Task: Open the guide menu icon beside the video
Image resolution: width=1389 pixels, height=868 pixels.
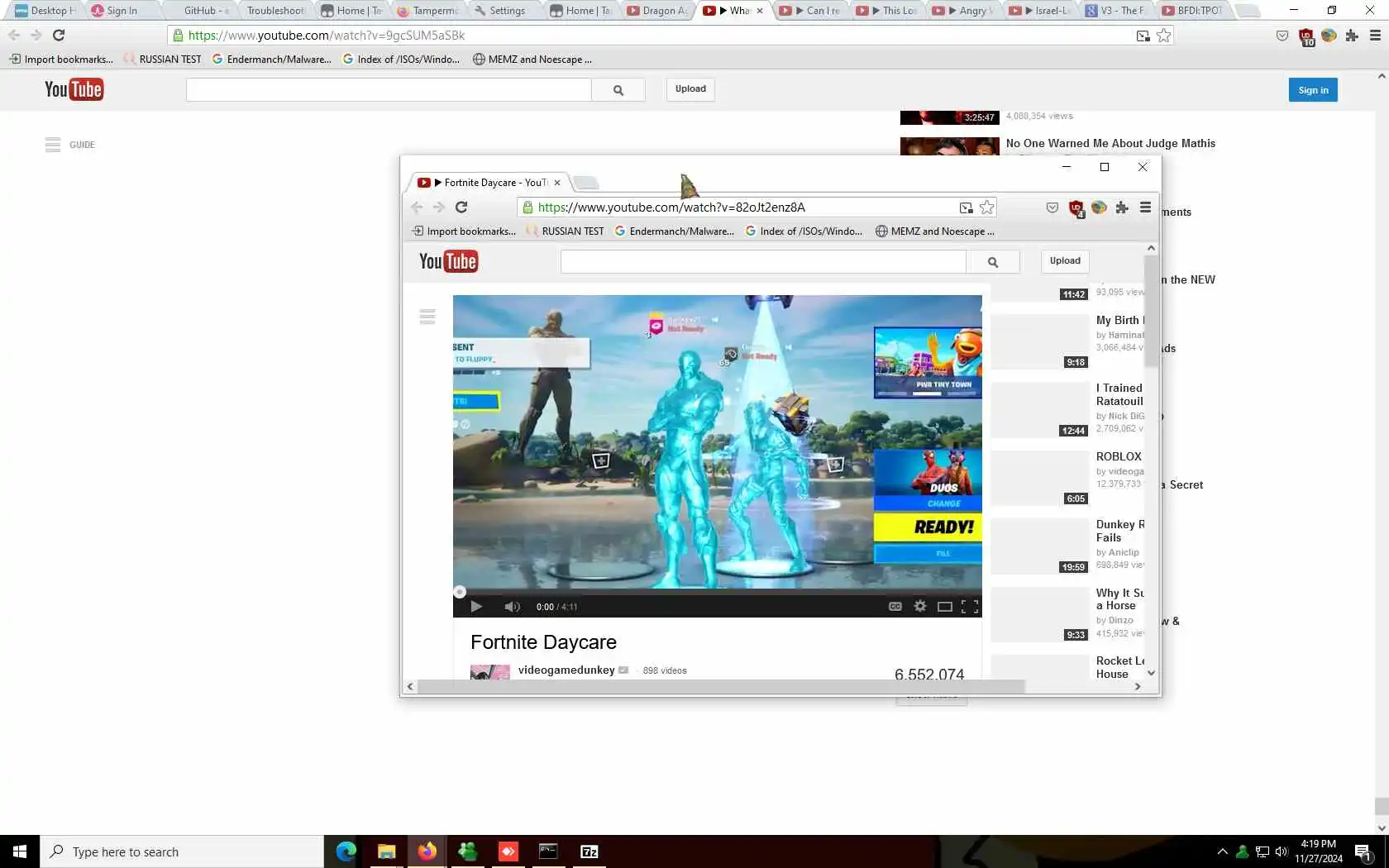Action: click(427, 317)
